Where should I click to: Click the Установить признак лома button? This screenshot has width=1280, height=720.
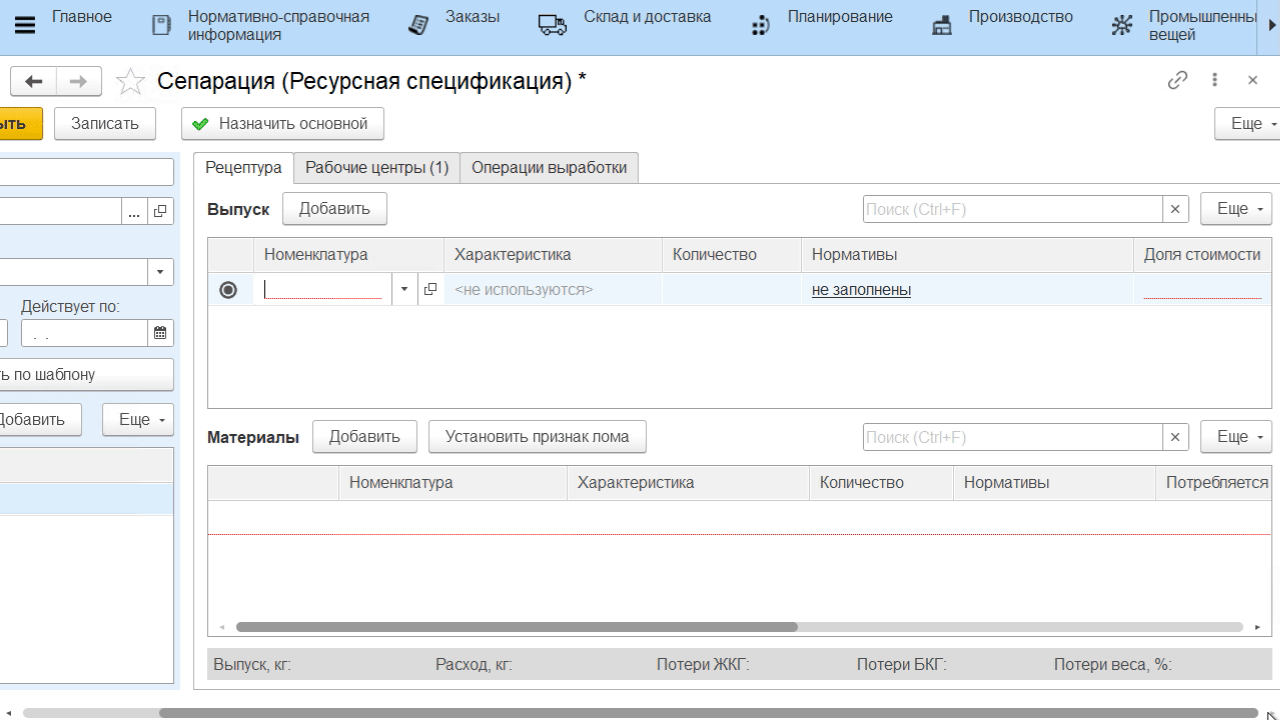coord(537,436)
